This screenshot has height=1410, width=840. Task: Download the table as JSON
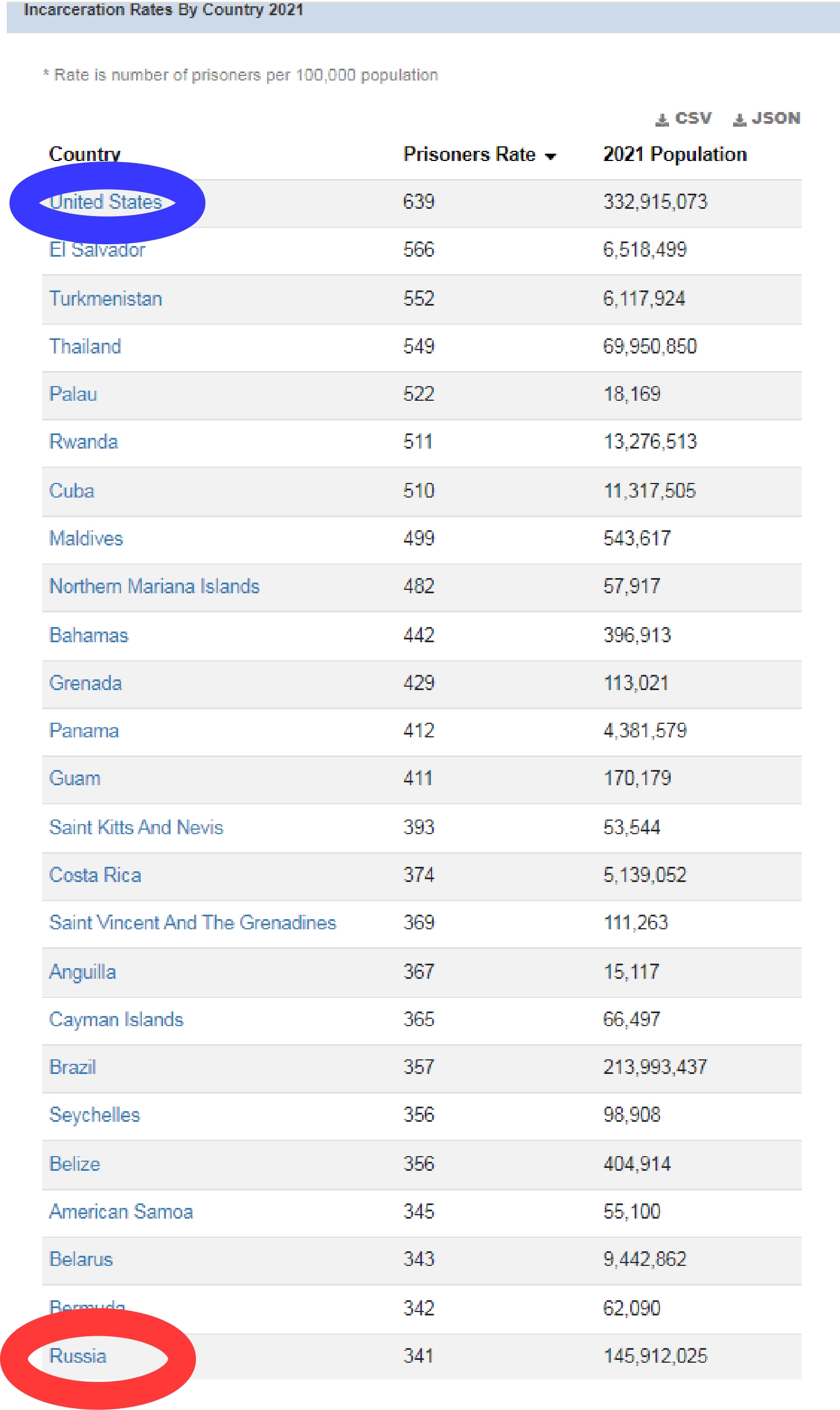(767, 118)
